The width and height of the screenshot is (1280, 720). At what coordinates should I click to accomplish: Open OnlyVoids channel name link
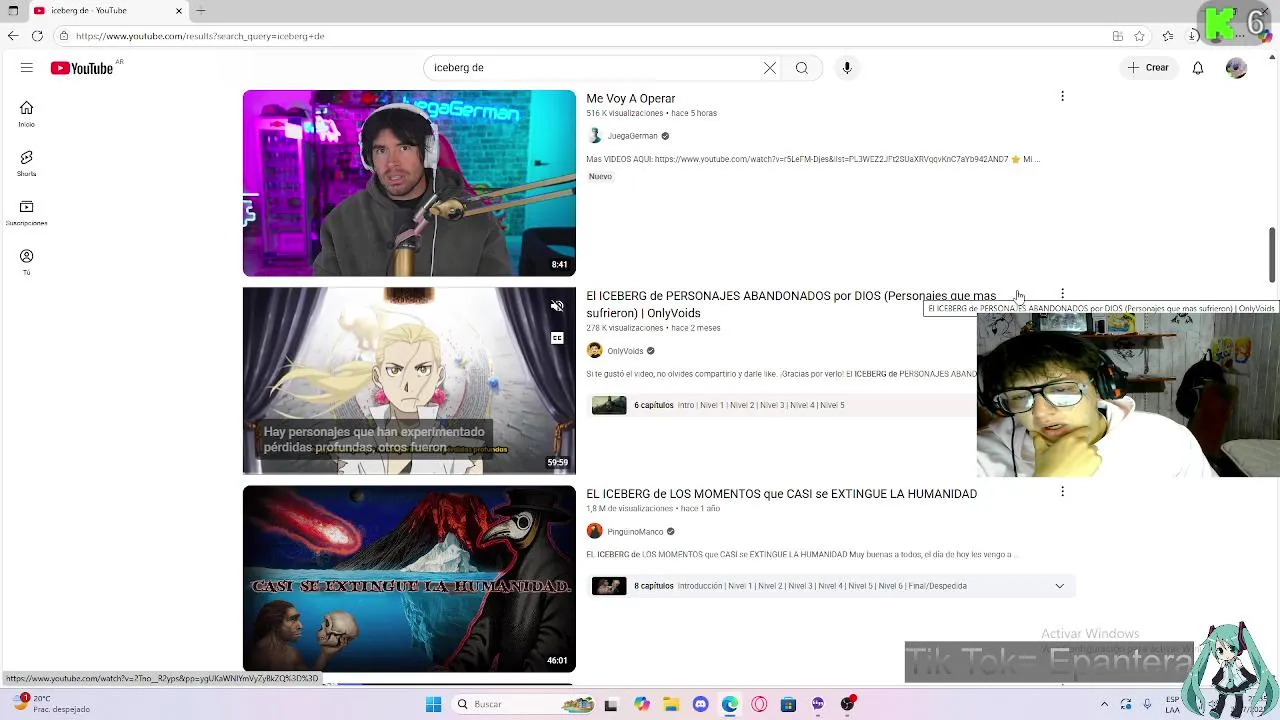625,351
